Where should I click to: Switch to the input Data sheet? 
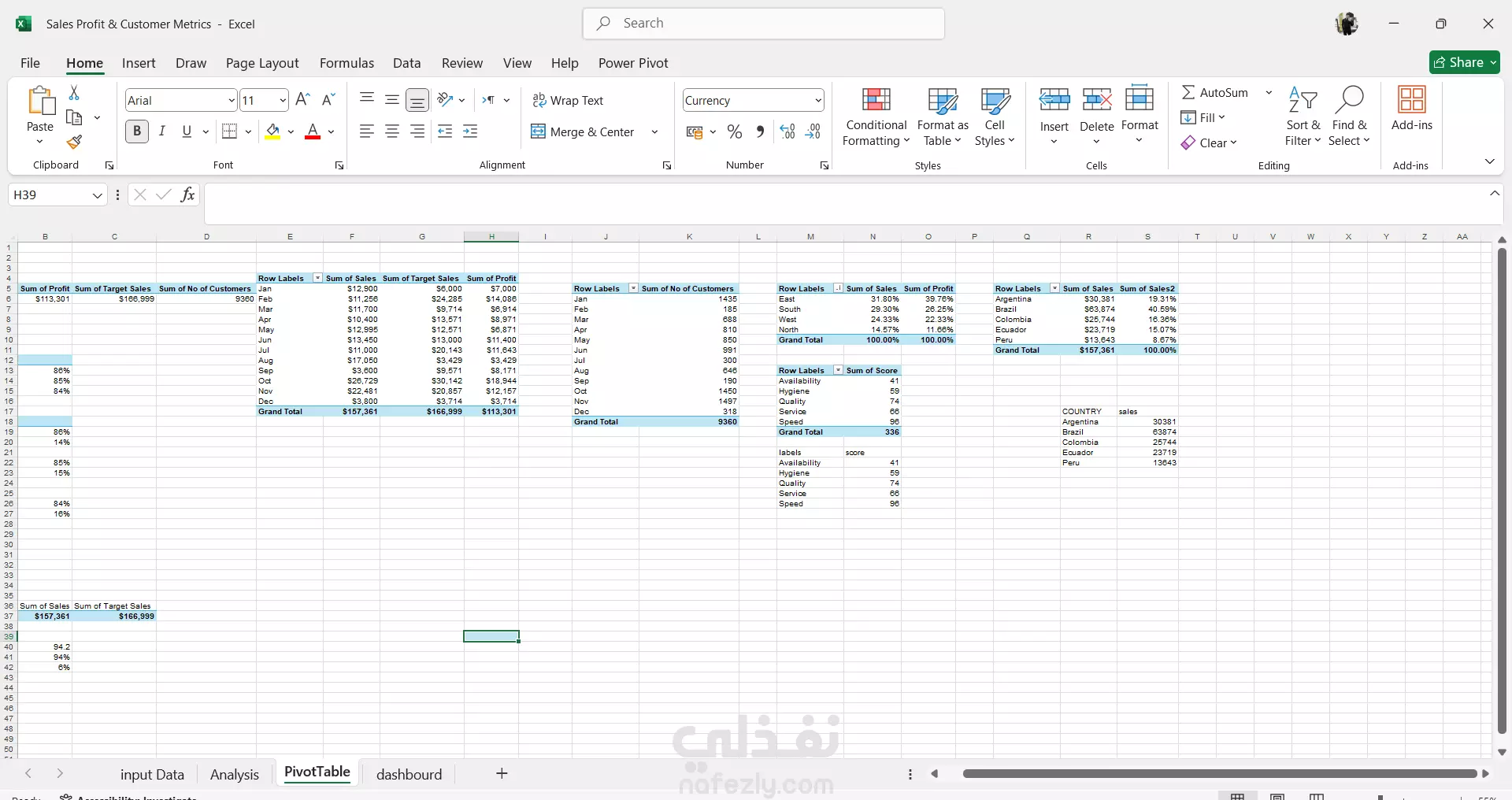click(x=152, y=774)
